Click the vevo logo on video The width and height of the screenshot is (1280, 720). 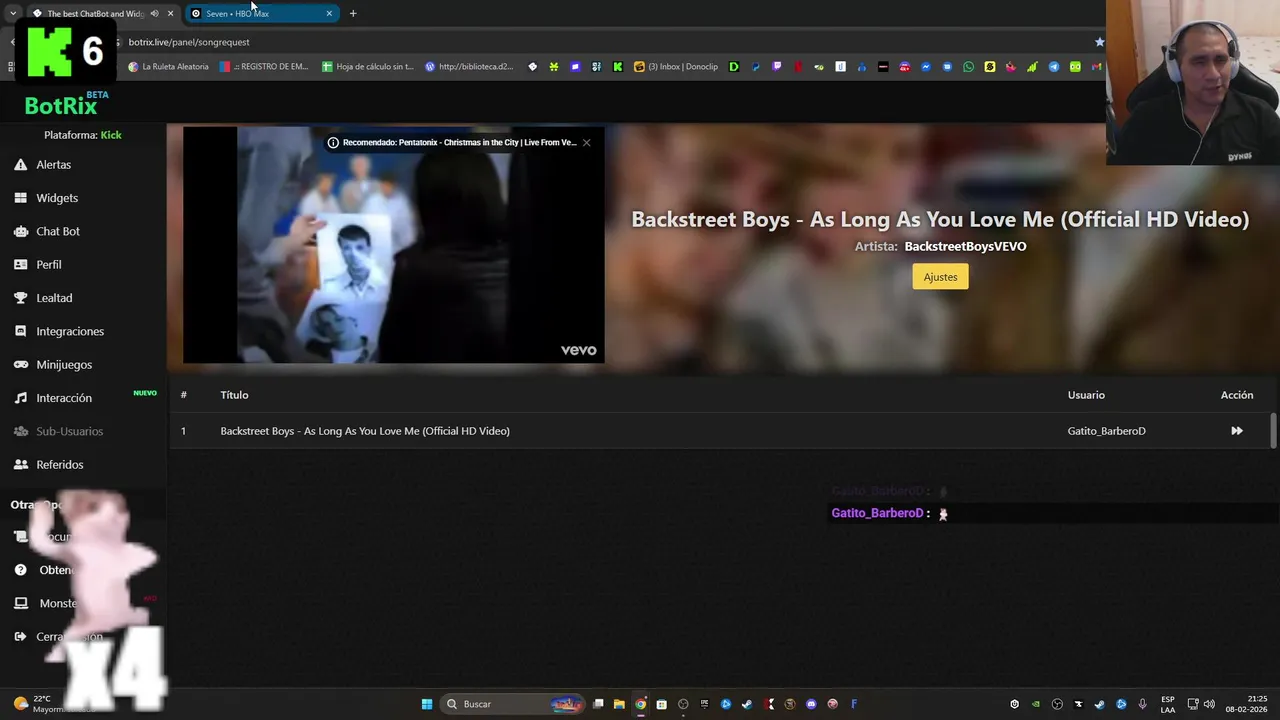point(578,350)
